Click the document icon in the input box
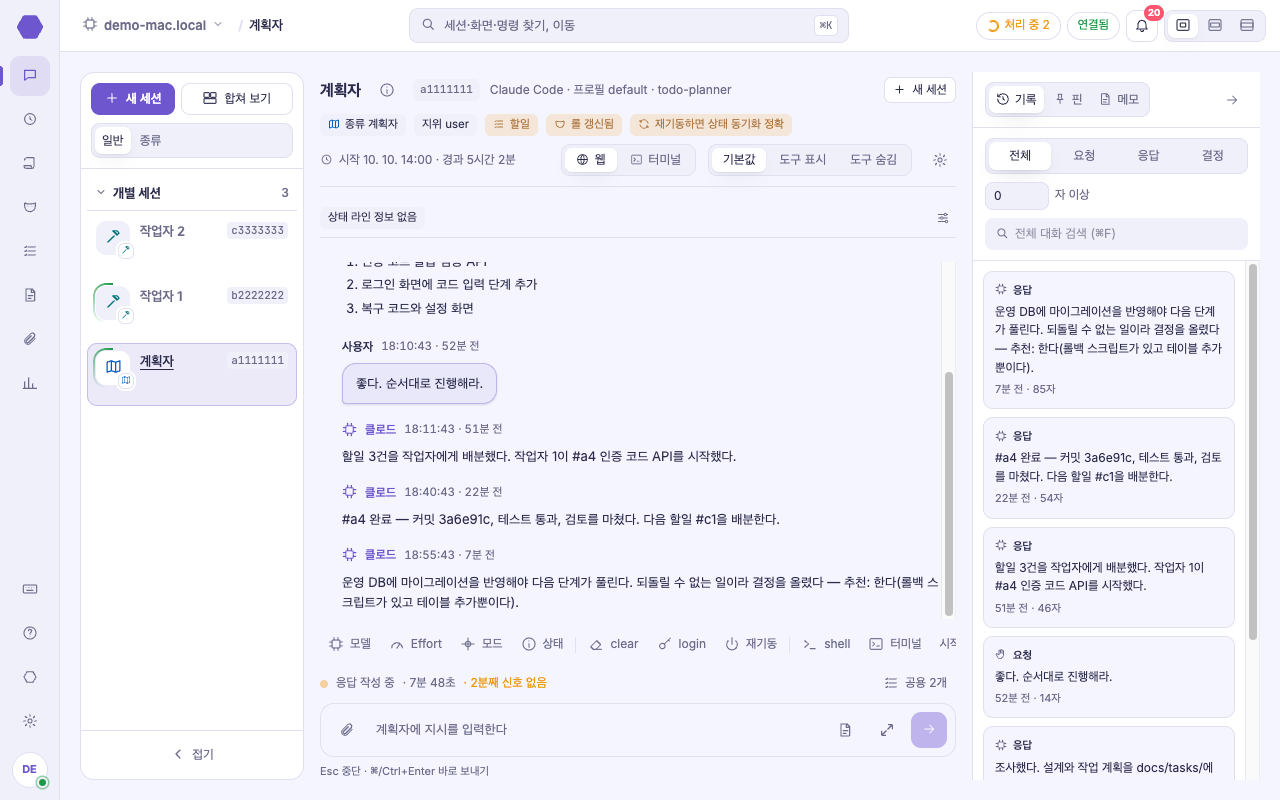Image resolution: width=1280 pixels, height=800 pixels. pos(846,730)
